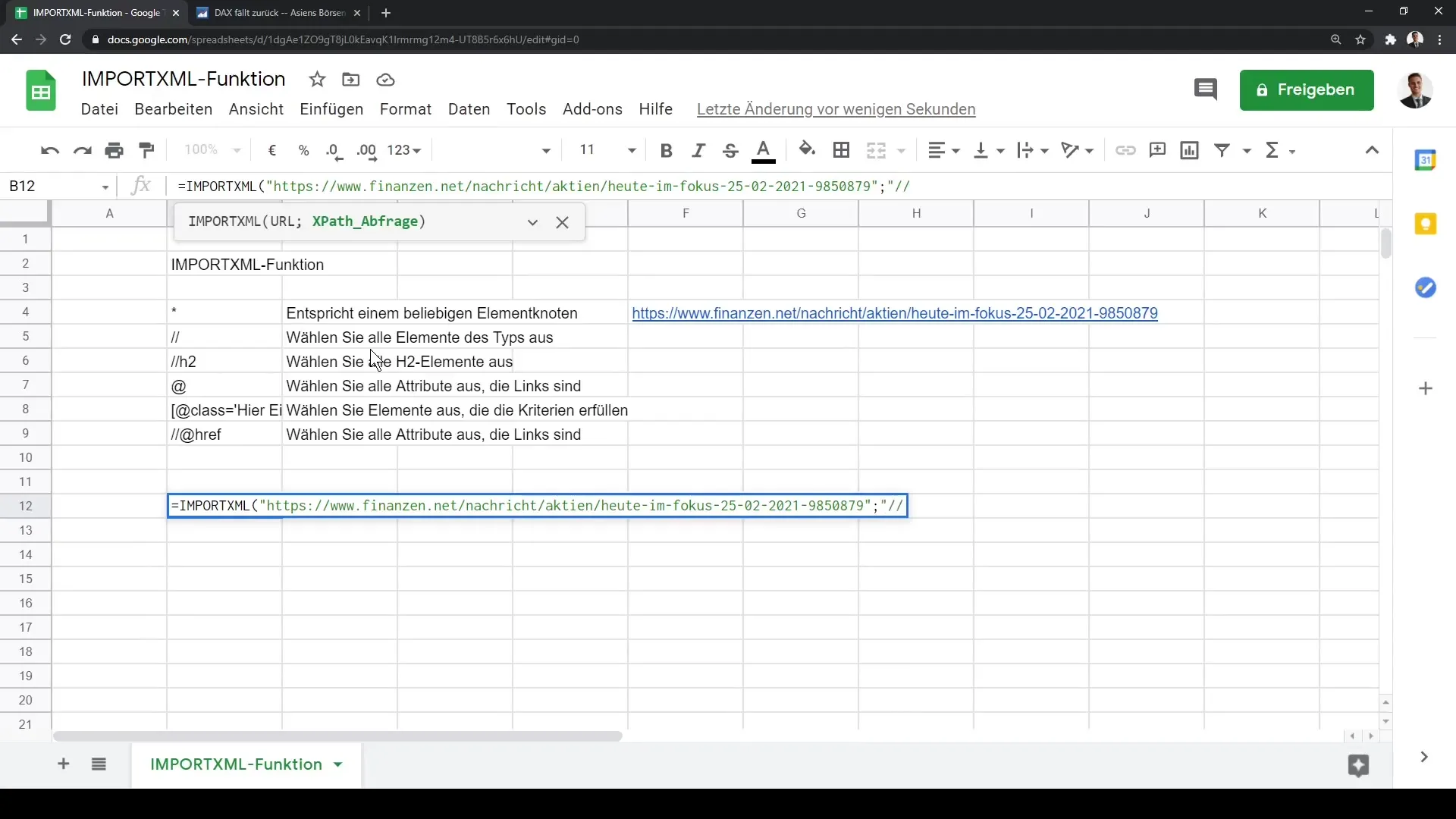This screenshot has width=1456, height=819.
Task: Hide the side panel chevron
Action: tap(1424, 757)
